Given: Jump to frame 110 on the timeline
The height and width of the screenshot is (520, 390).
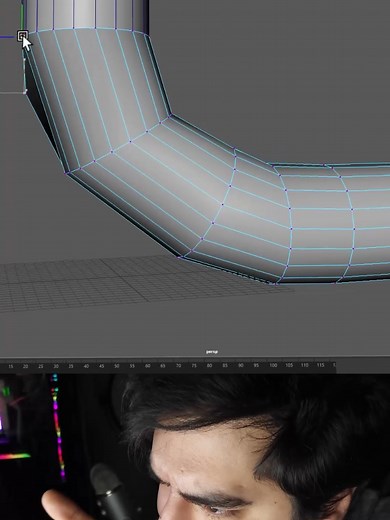Looking at the screenshot, I should pyautogui.click(x=305, y=365).
